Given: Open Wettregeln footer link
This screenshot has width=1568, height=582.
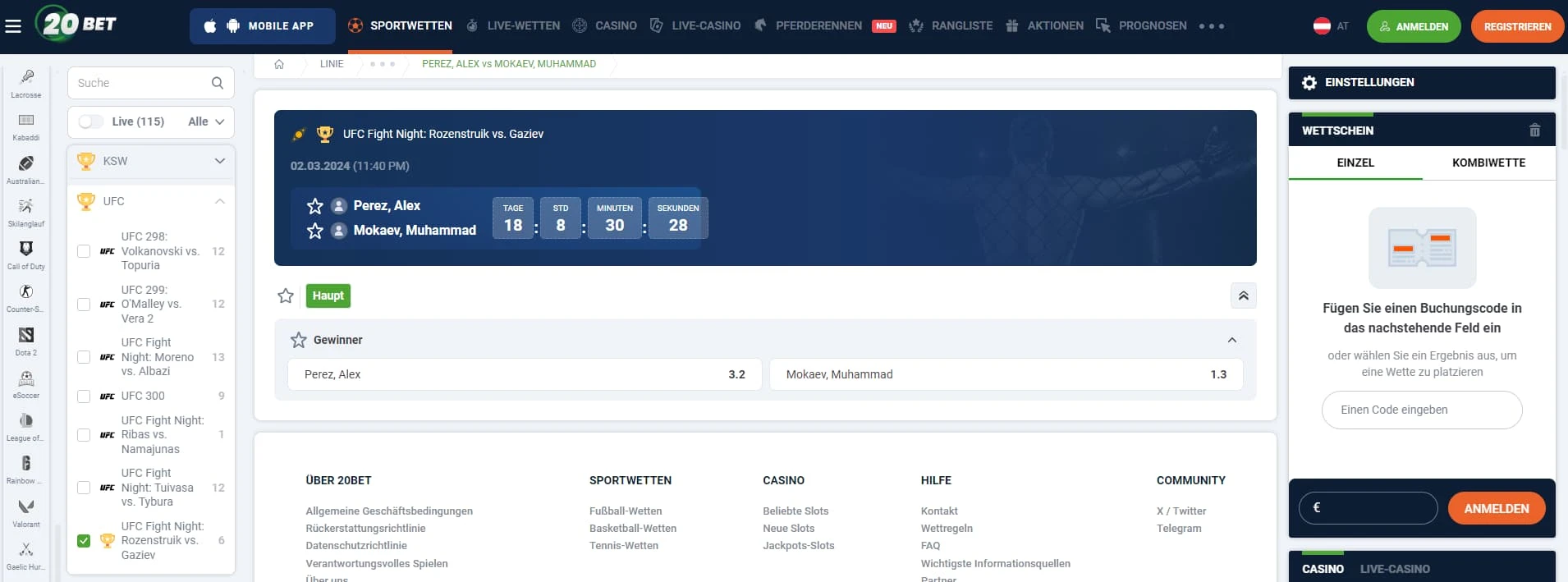Looking at the screenshot, I should (x=947, y=528).
